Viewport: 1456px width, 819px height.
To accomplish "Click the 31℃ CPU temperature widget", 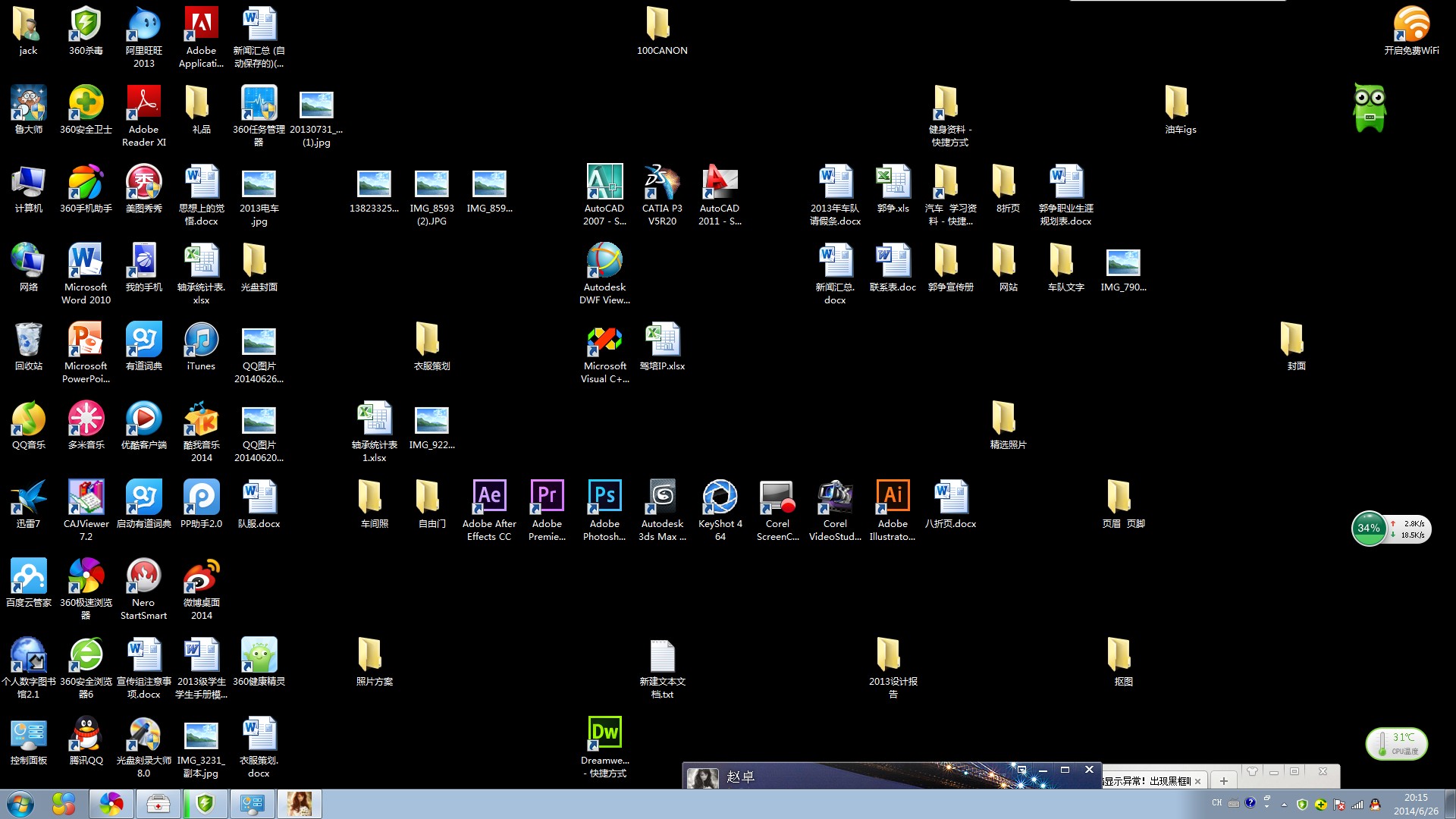I will point(1397,744).
